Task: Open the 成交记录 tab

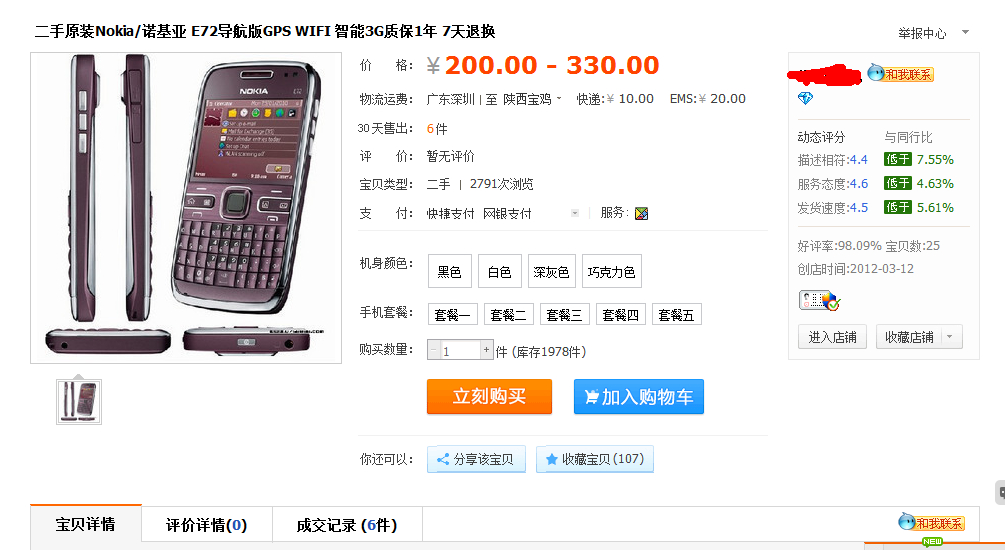Action: 347,526
